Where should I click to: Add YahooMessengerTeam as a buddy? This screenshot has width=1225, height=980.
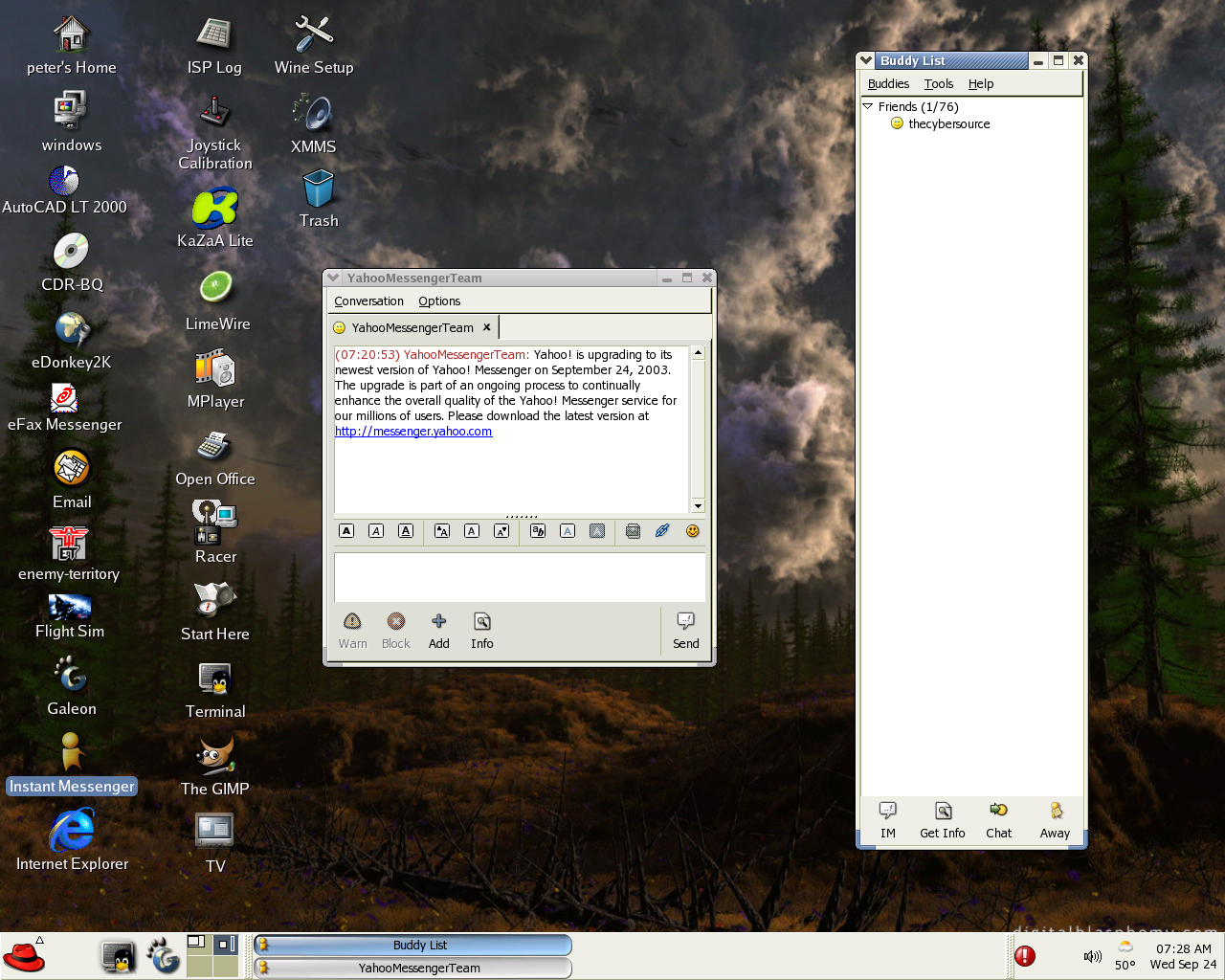pos(438,631)
